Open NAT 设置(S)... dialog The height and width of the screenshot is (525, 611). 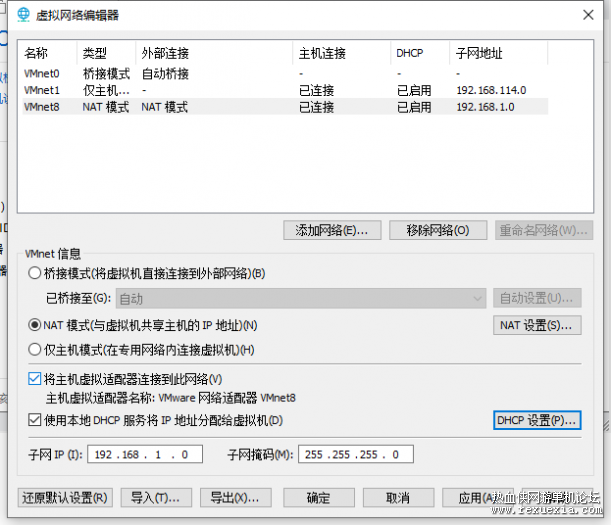coord(537,325)
